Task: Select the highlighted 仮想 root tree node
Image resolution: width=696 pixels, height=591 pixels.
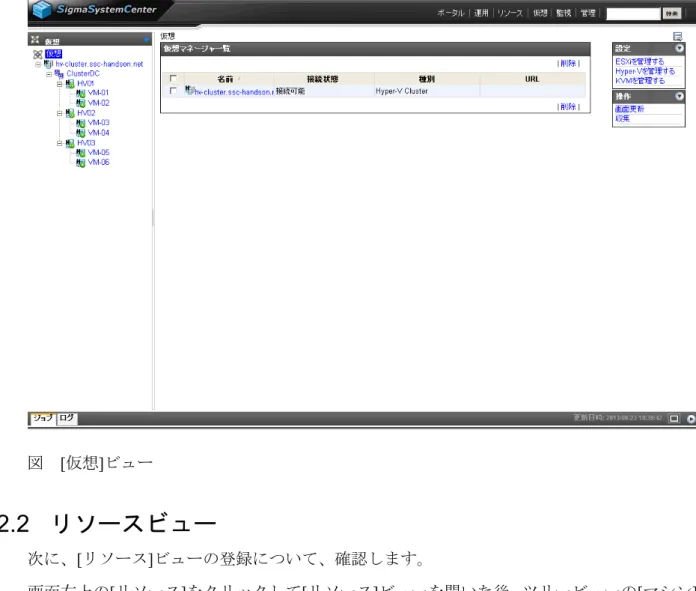Action: [53, 54]
